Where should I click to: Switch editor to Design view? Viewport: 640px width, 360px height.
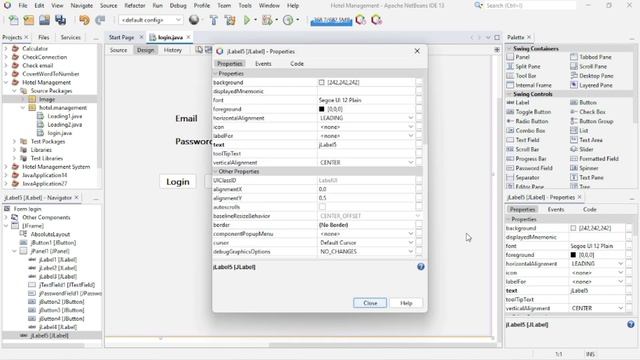[145, 50]
